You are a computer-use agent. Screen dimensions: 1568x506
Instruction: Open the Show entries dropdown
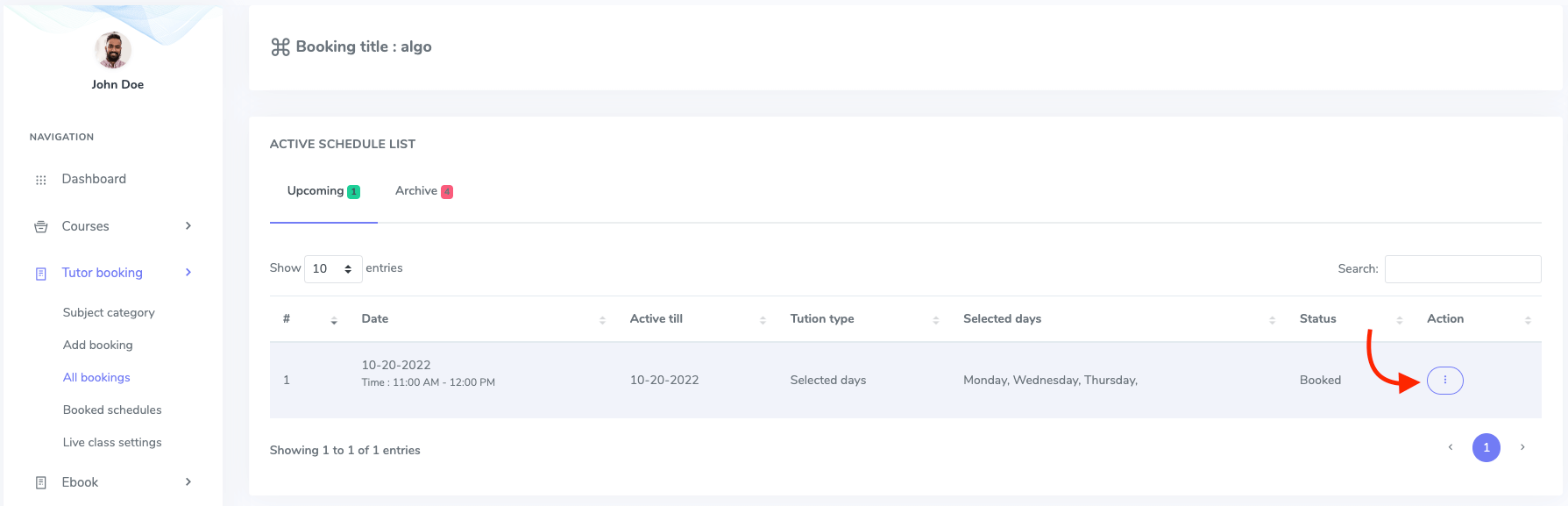(332, 268)
